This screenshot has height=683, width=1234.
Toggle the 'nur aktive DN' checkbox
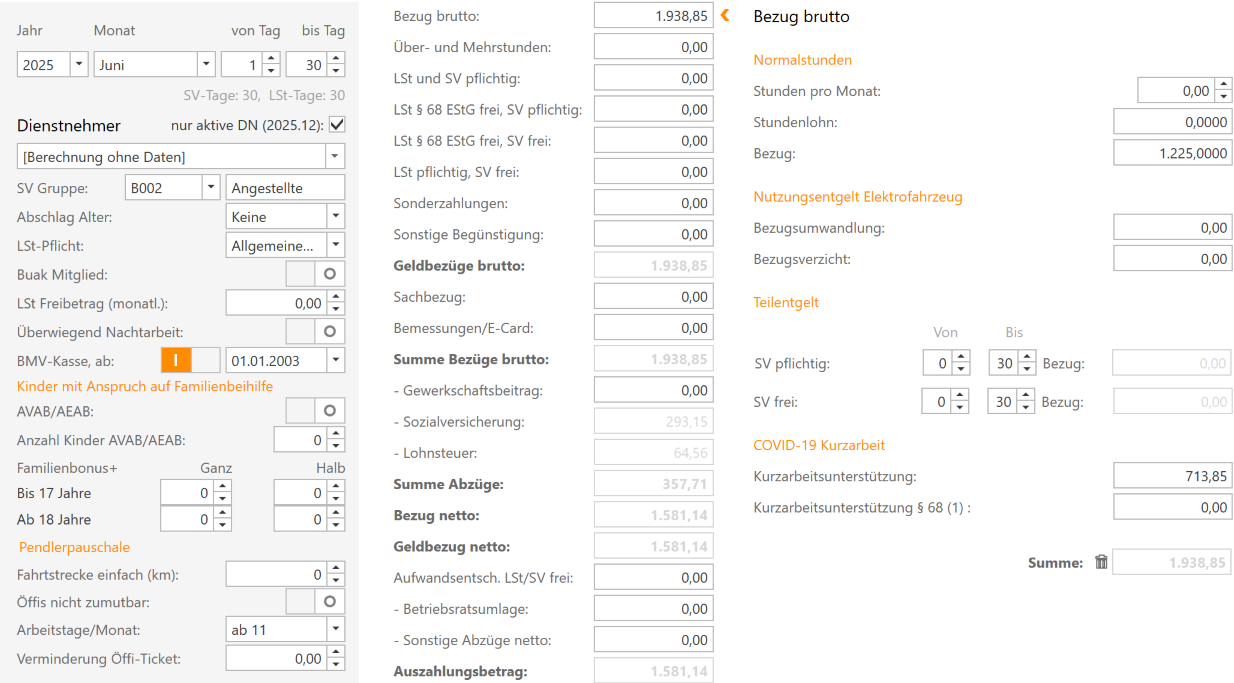pos(337,125)
